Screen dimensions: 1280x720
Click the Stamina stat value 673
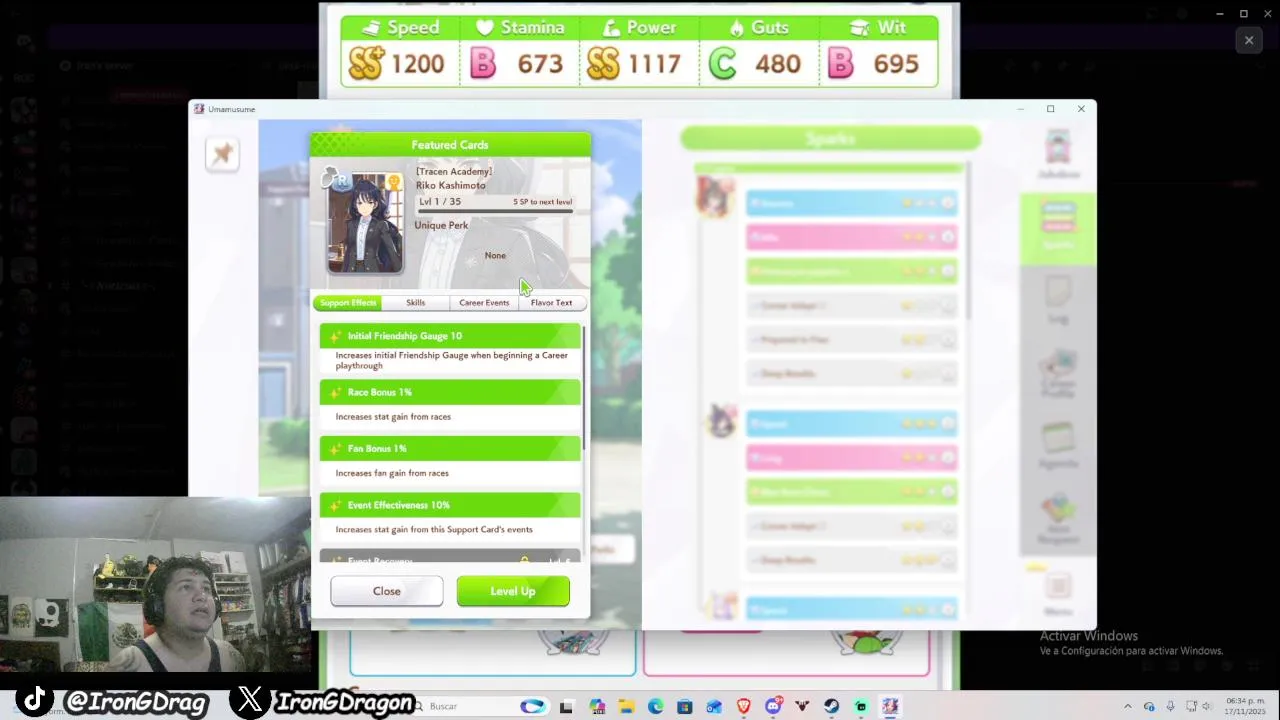(540, 64)
